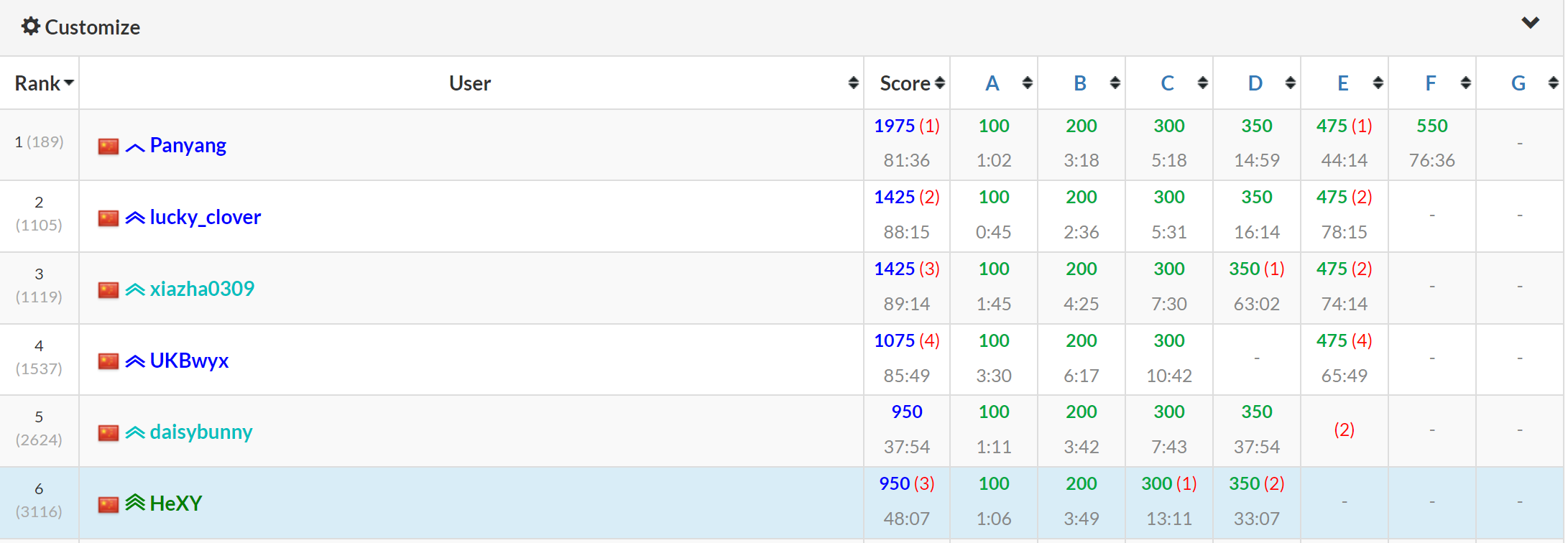
Task: Click the sort arrows beside problem D
Action: pos(1290,83)
